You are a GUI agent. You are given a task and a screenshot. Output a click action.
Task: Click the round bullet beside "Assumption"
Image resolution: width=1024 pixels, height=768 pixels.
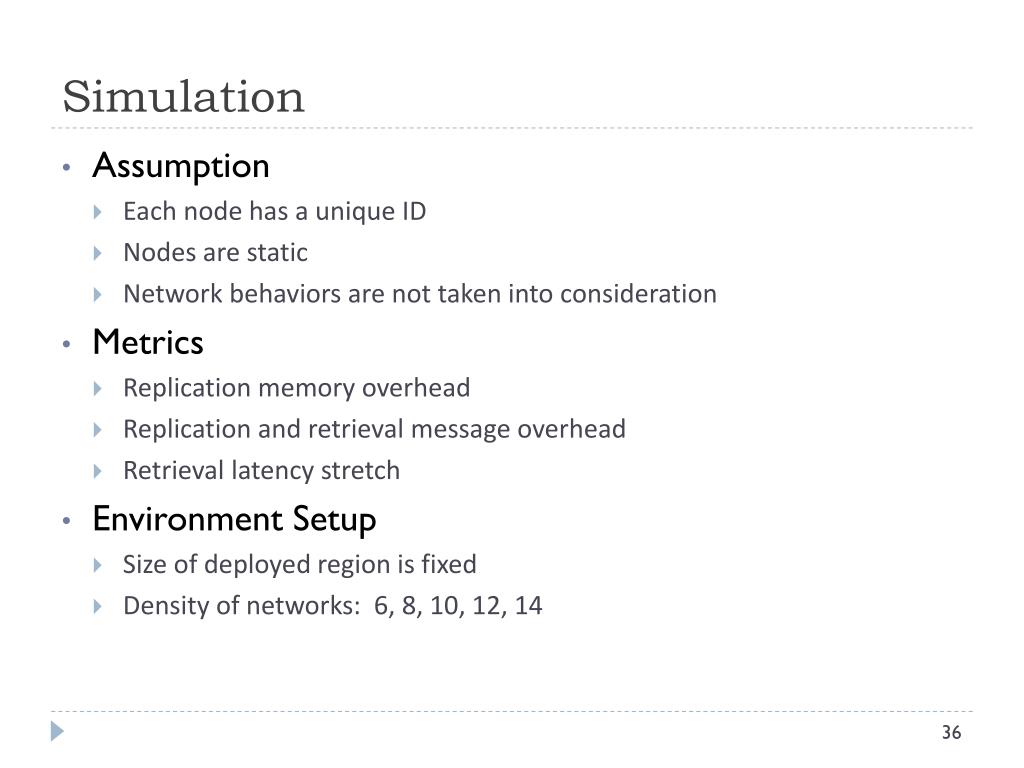point(66,167)
